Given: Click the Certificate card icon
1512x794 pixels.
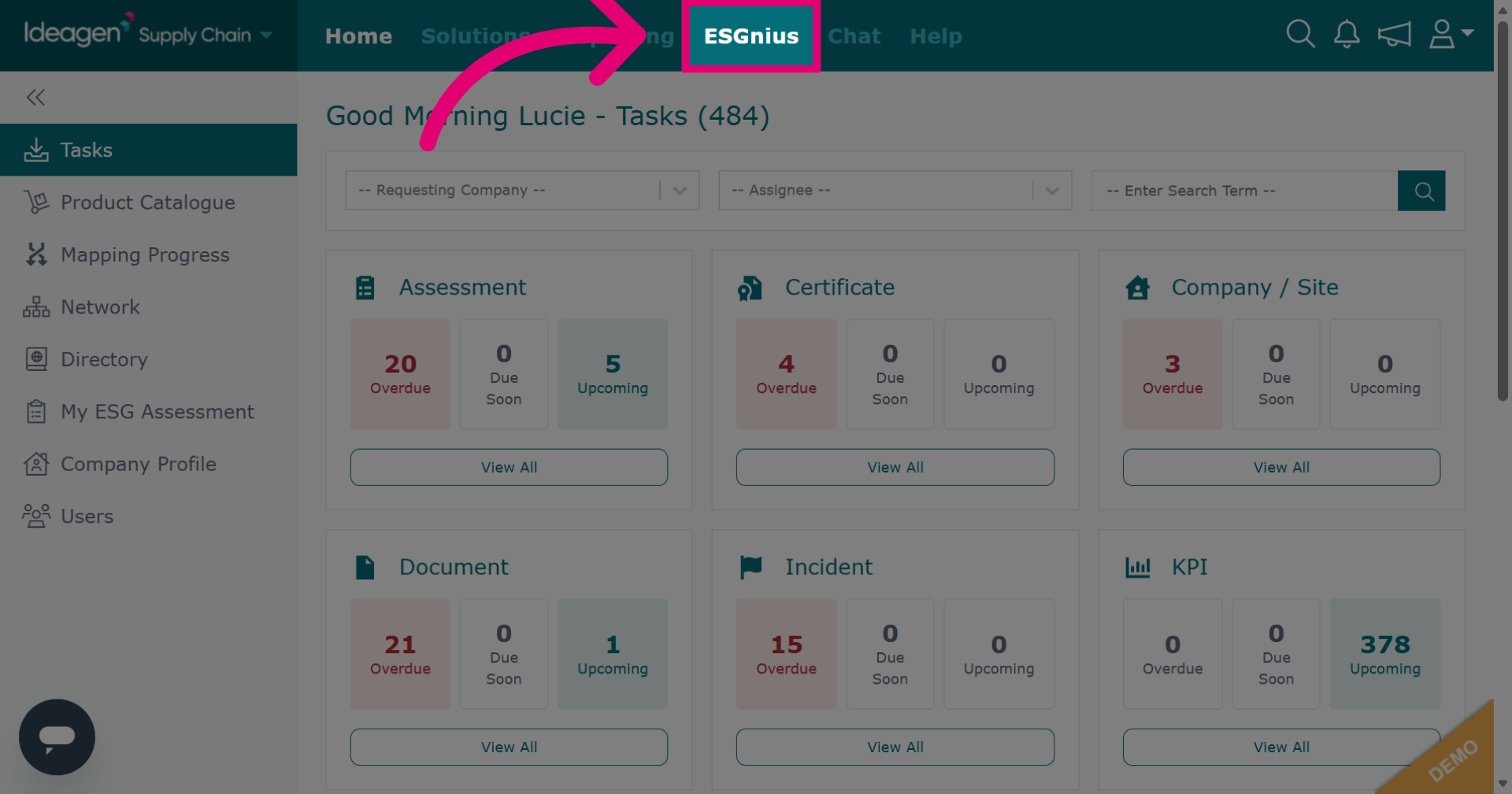Looking at the screenshot, I should coord(750,288).
